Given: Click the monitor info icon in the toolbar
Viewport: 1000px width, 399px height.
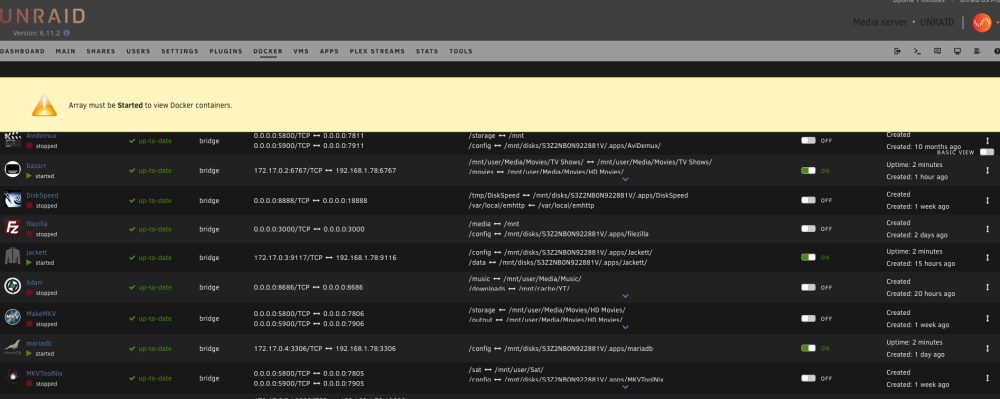Looking at the screenshot, I should [x=957, y=51].
